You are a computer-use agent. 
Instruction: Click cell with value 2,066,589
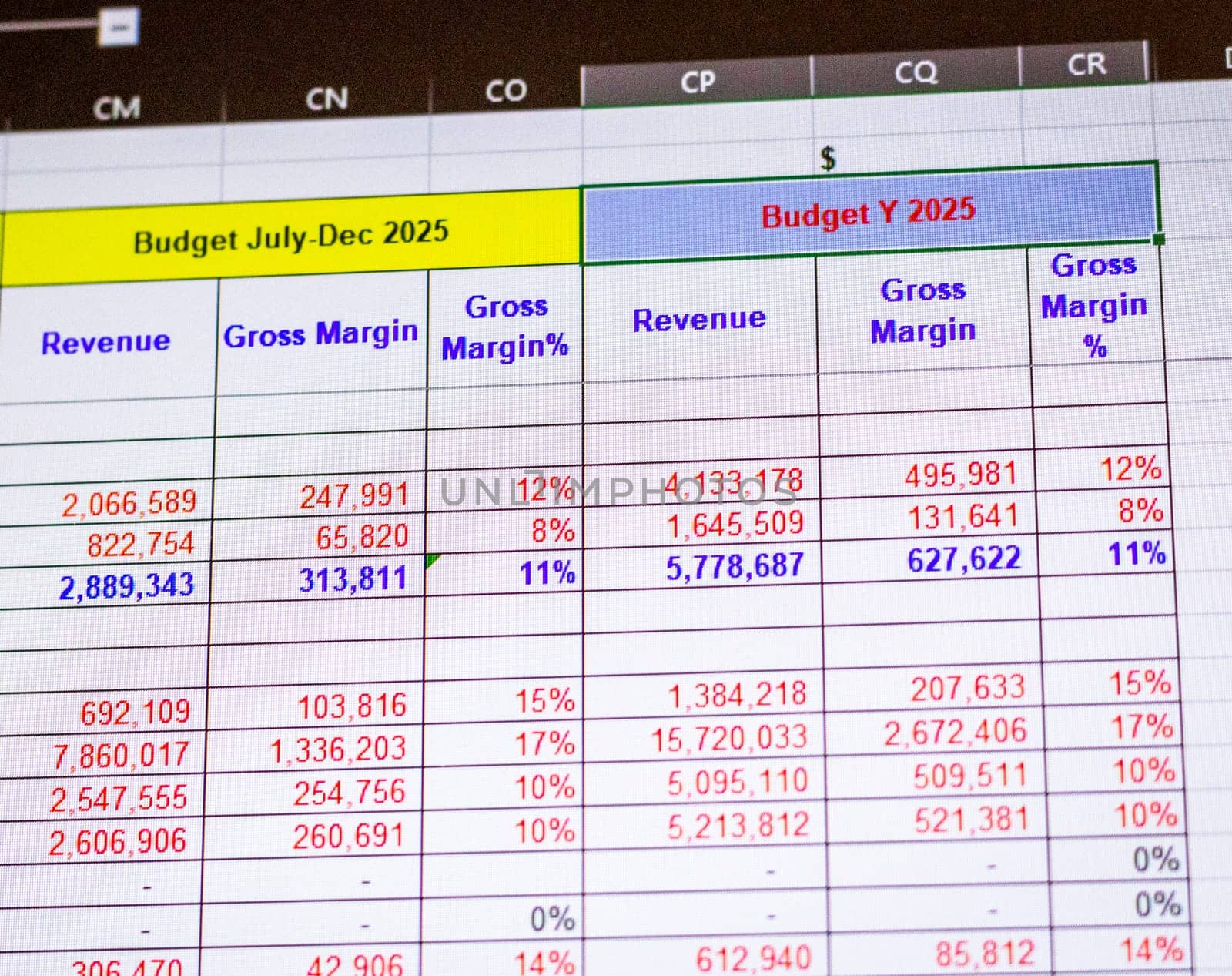point(107,505)
